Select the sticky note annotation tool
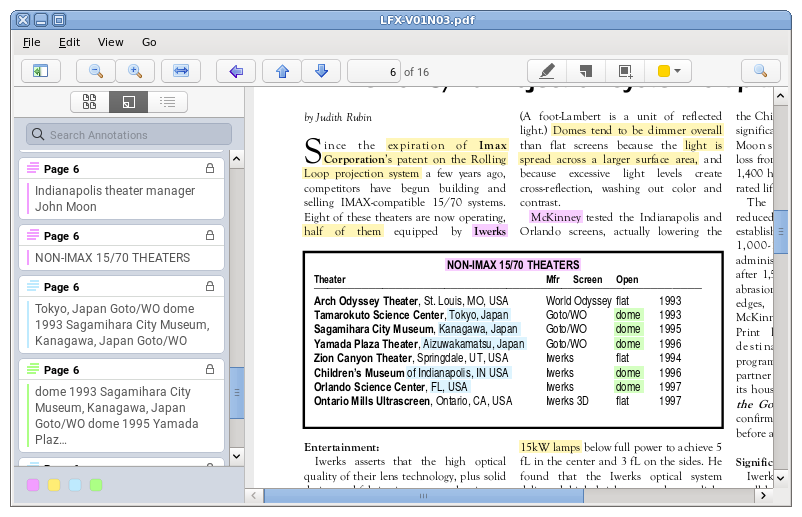Viewport: 802px width, 517px height. [586, 71]
